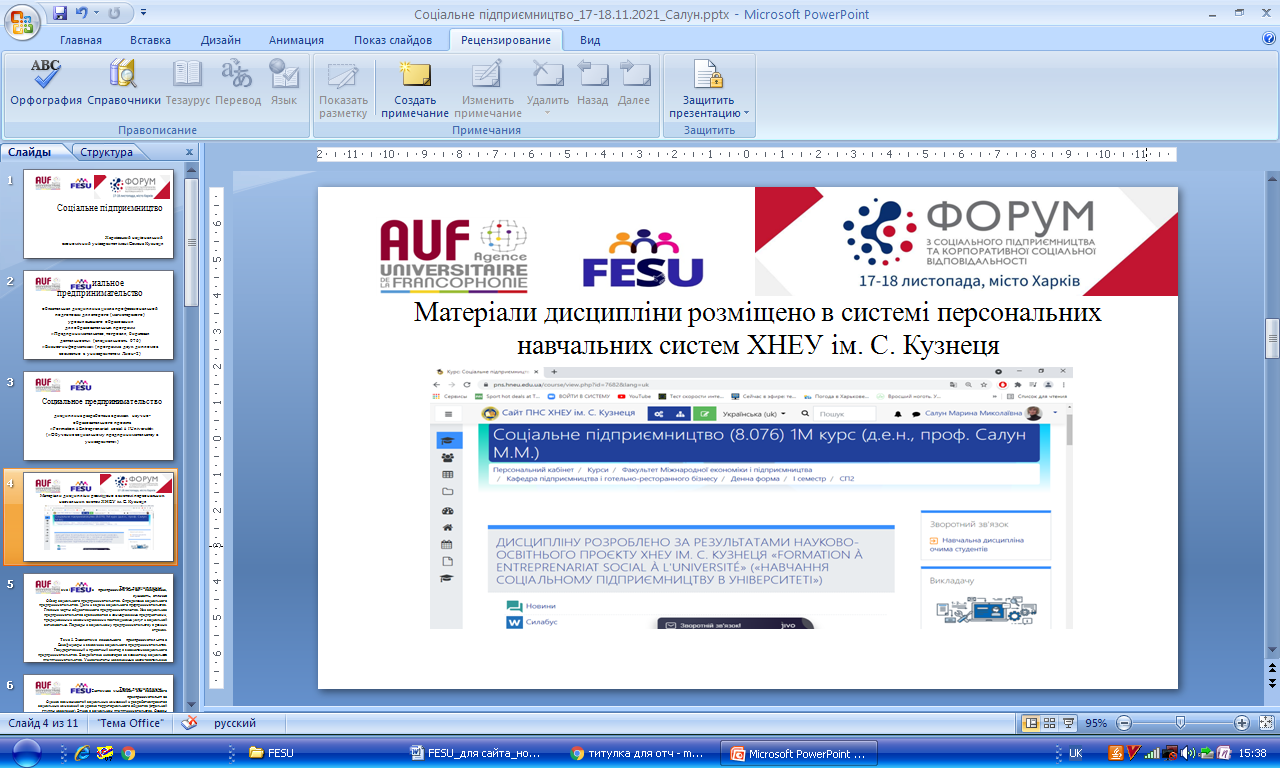Click the Удалить comment icon
Image resolution: width=1280 pixels, height=768 pixels.
pos(548,75)
